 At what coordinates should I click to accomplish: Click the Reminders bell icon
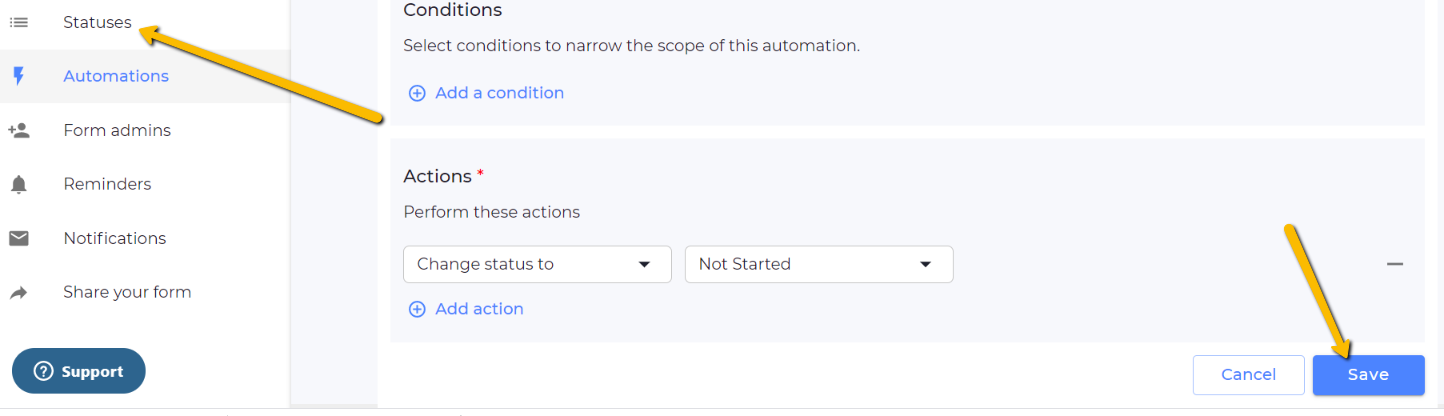pos(19,184)
